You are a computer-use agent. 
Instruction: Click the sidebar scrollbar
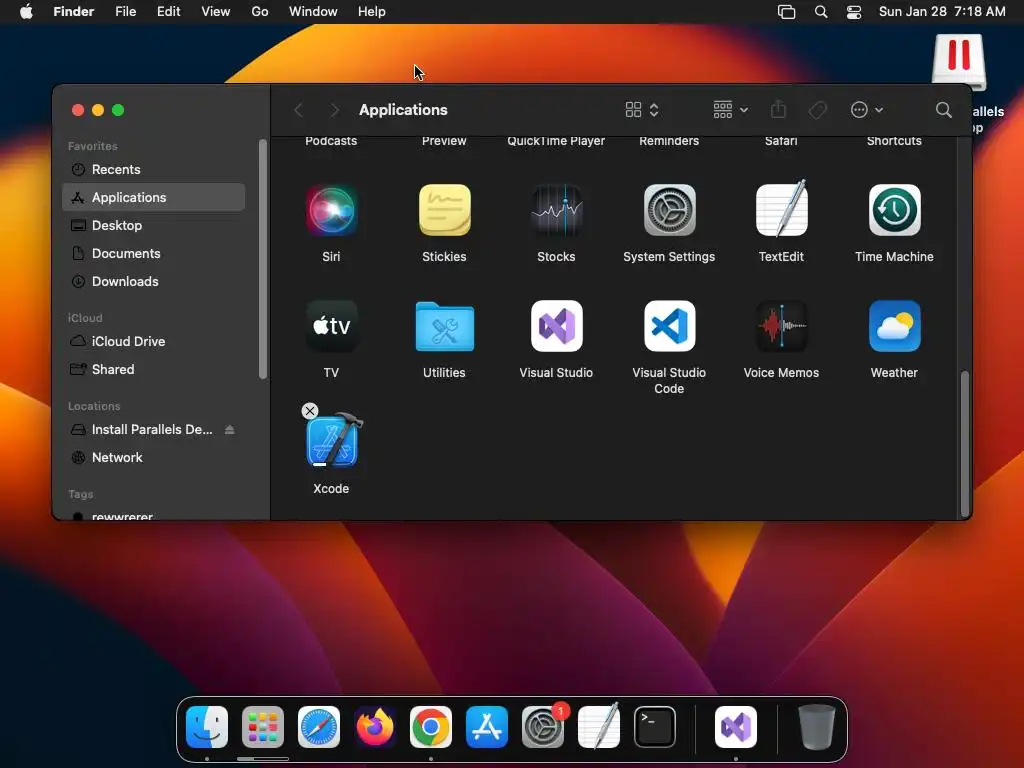click(263, 259)
